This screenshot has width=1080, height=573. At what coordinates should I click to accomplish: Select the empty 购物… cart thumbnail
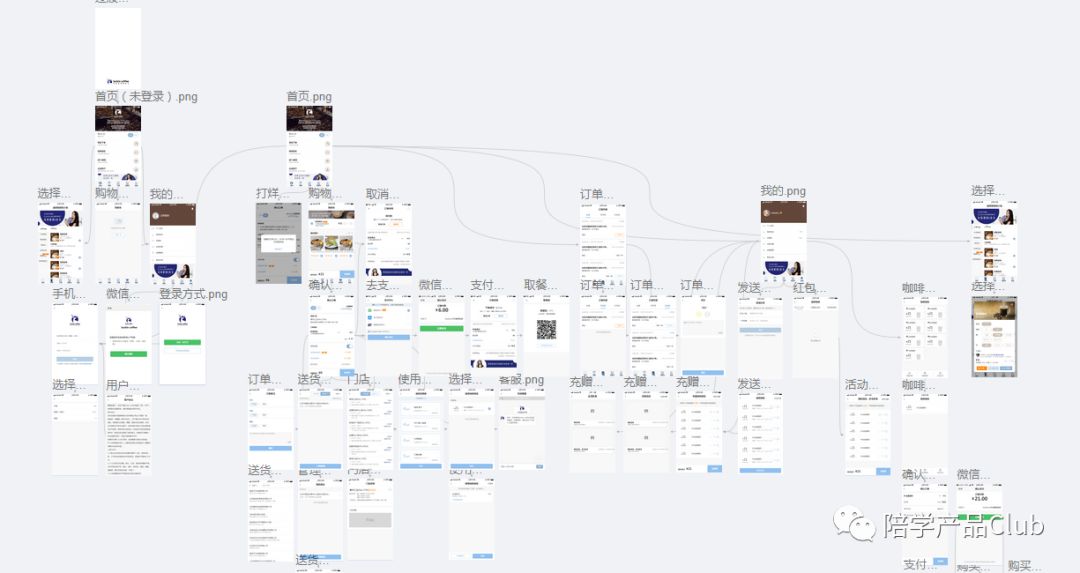(118, 243)
